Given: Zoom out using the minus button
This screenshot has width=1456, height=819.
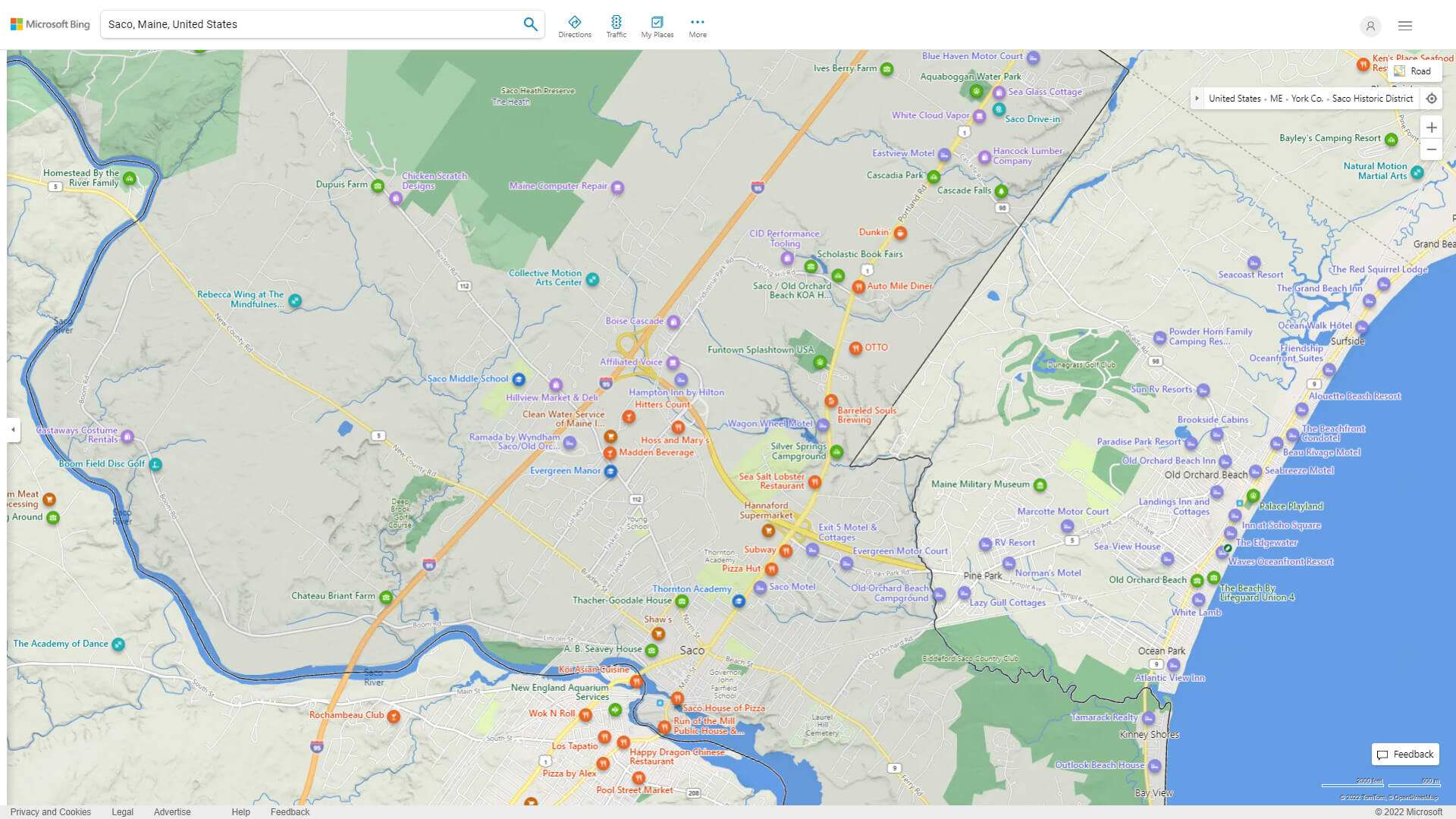Looking at the screenshot, I should click(1432, 149).
